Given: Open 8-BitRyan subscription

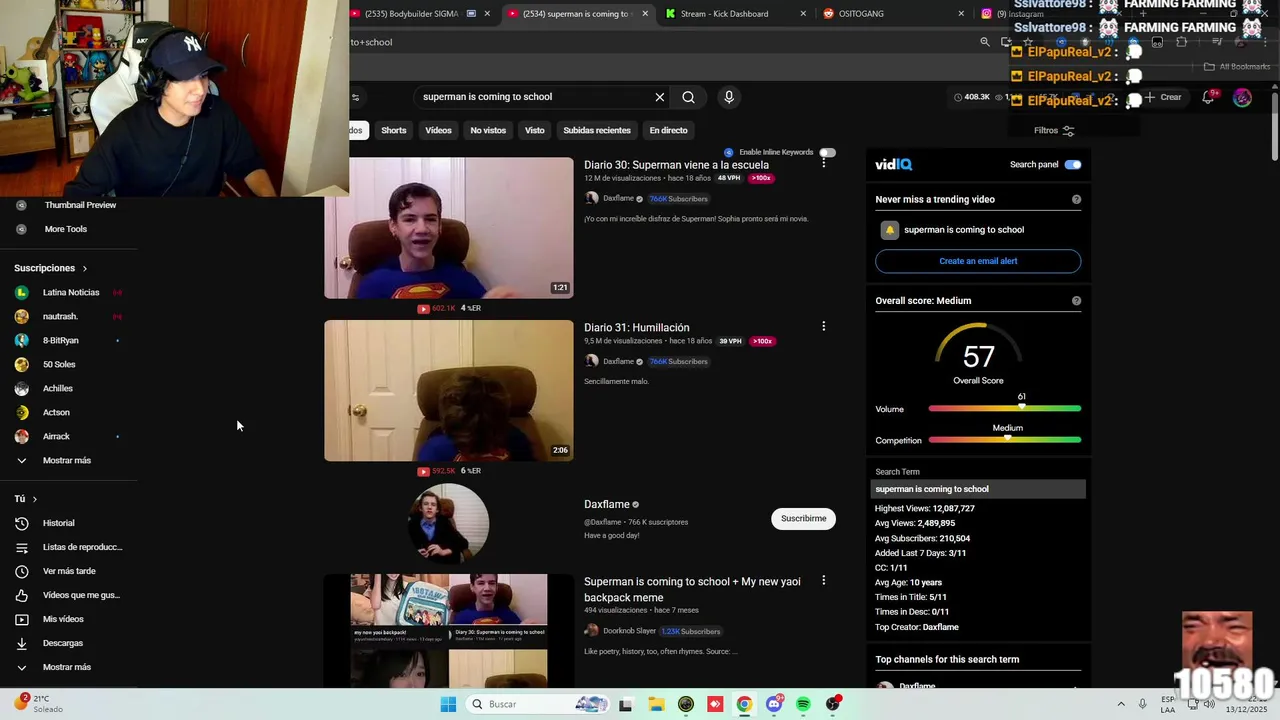Looking at the screenshot, I should point(60,340).
